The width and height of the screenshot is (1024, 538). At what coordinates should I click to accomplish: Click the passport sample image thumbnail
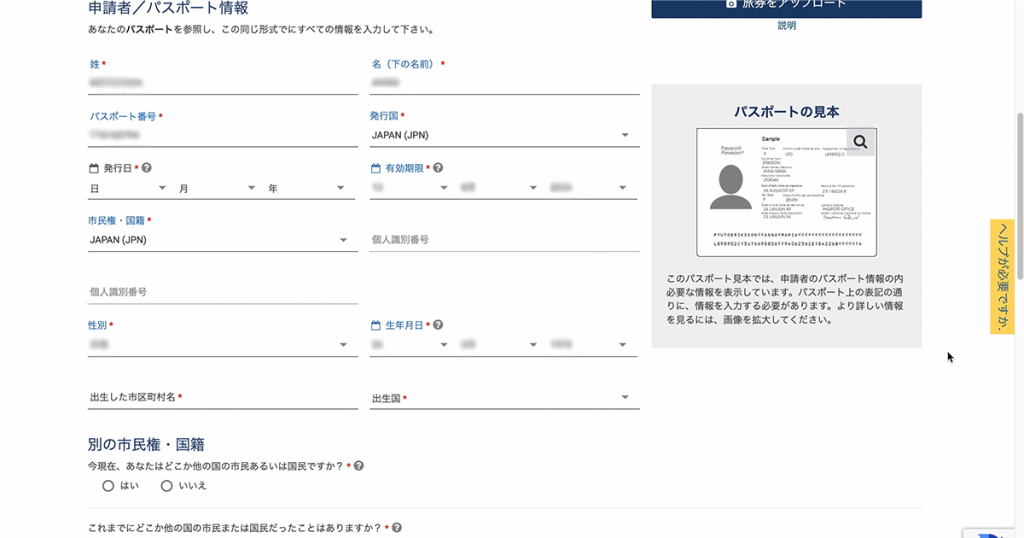coord(786,191)
